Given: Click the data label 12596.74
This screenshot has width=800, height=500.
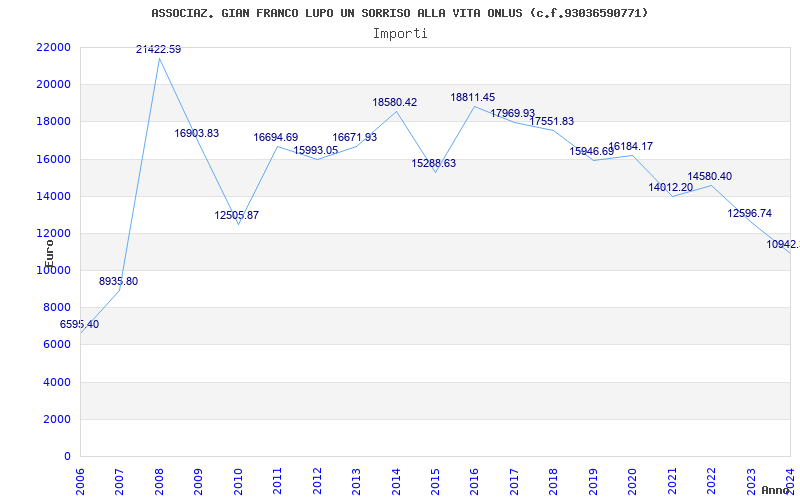Looking at the screenshot, I should click(x=750, y=214).
